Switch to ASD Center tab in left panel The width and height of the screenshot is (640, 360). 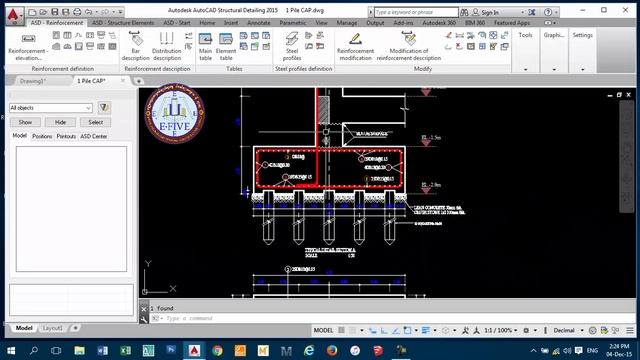tap(93, 136)
